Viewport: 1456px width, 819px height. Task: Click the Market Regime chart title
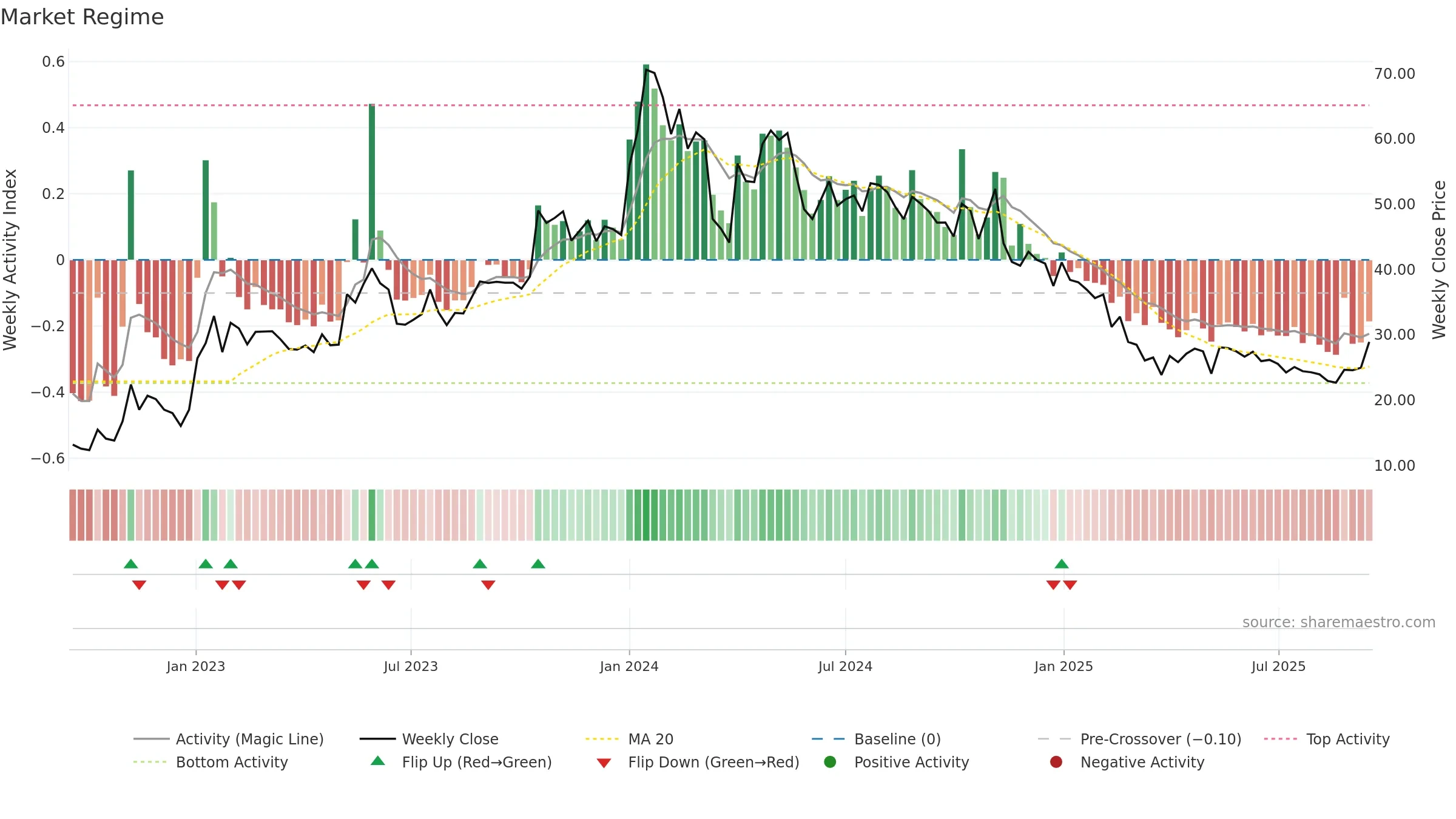(x=82, y=17)
